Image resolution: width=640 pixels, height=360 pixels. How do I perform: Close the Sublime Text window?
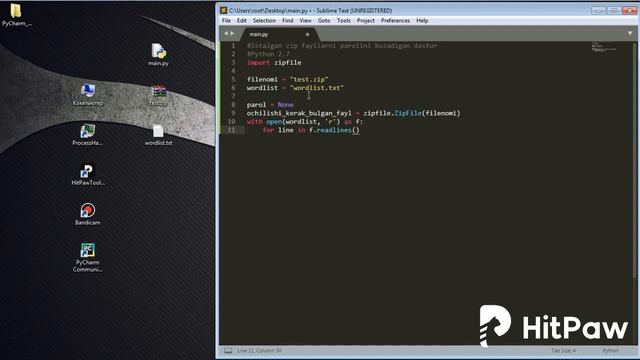pos(629,11)
